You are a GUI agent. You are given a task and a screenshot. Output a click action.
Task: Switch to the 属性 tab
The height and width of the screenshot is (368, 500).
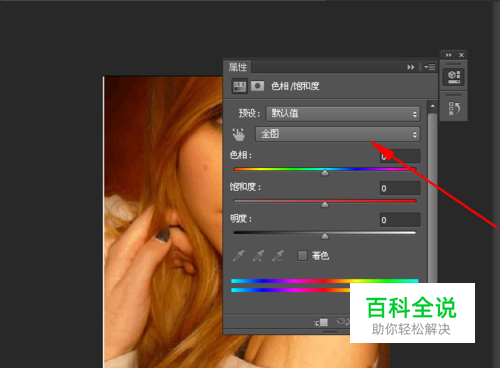point(238,67)
